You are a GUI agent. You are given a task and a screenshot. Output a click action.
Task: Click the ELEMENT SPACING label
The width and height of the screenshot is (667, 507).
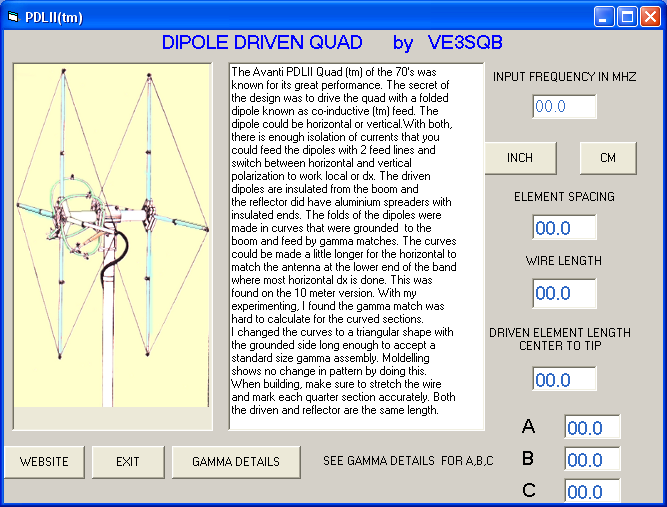[564, 197]
